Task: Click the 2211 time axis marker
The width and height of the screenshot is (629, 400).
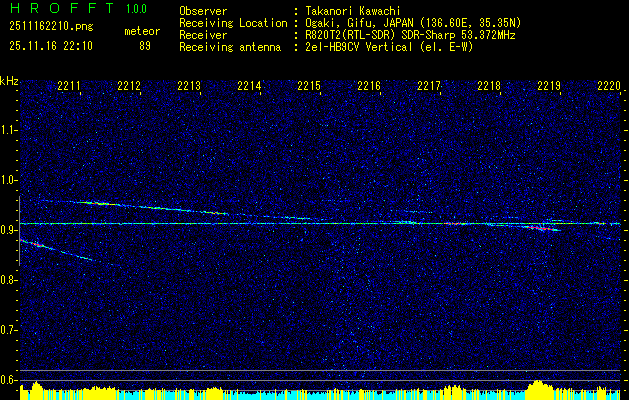Action: point(69,86)
